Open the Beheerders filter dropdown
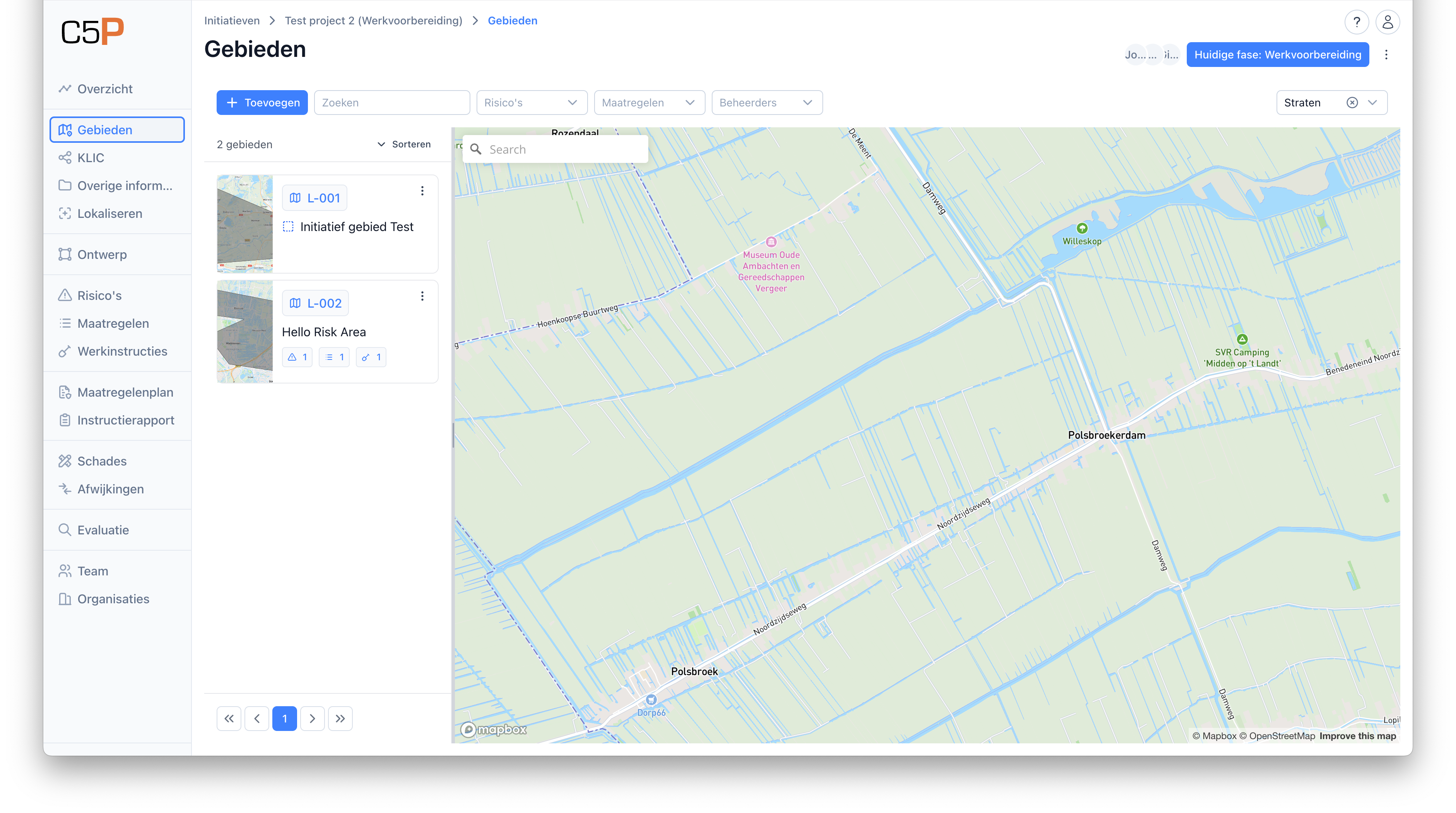 (766, 103)
